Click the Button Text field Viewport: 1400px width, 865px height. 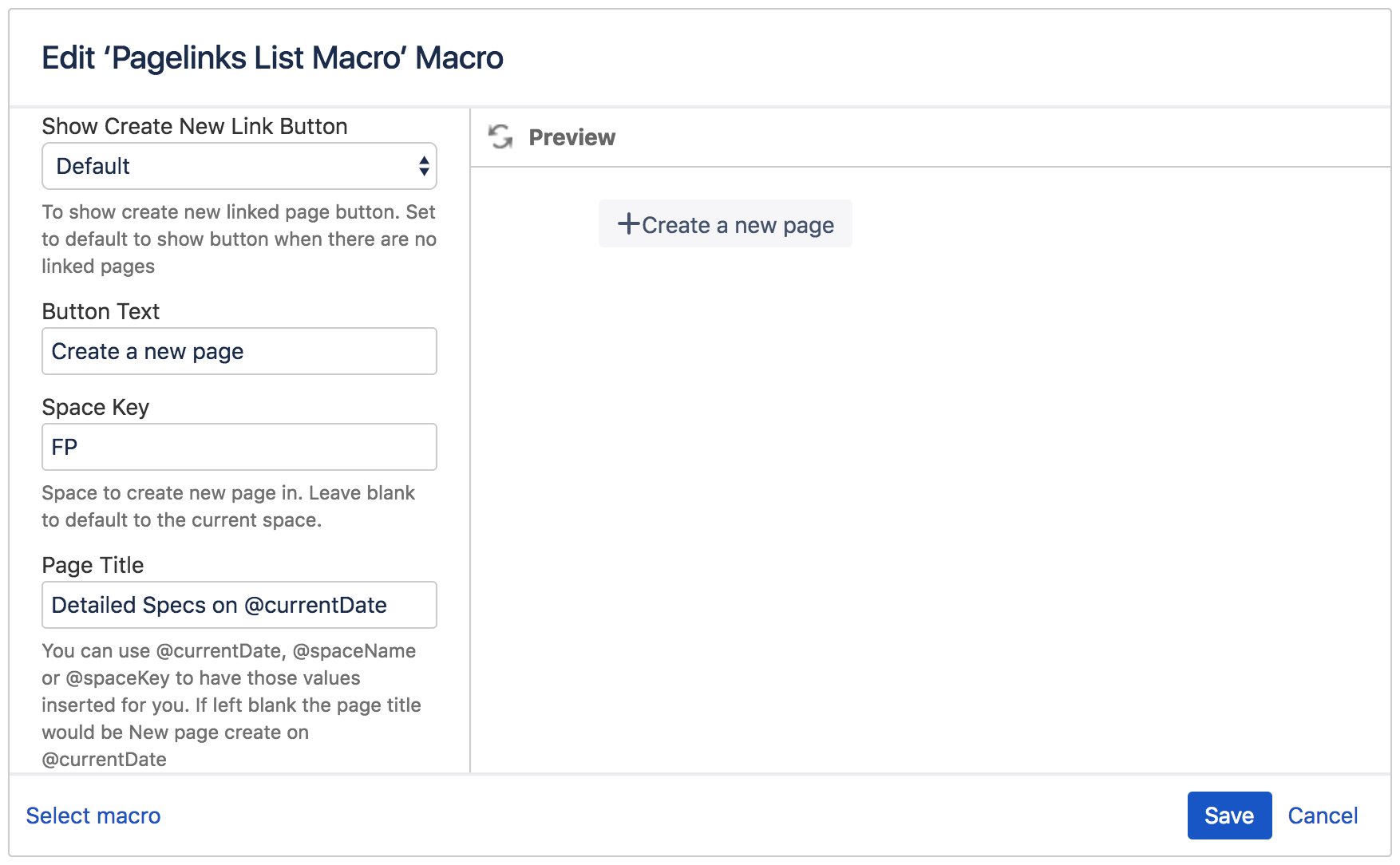pyautogui.click(x=238, y=351)
